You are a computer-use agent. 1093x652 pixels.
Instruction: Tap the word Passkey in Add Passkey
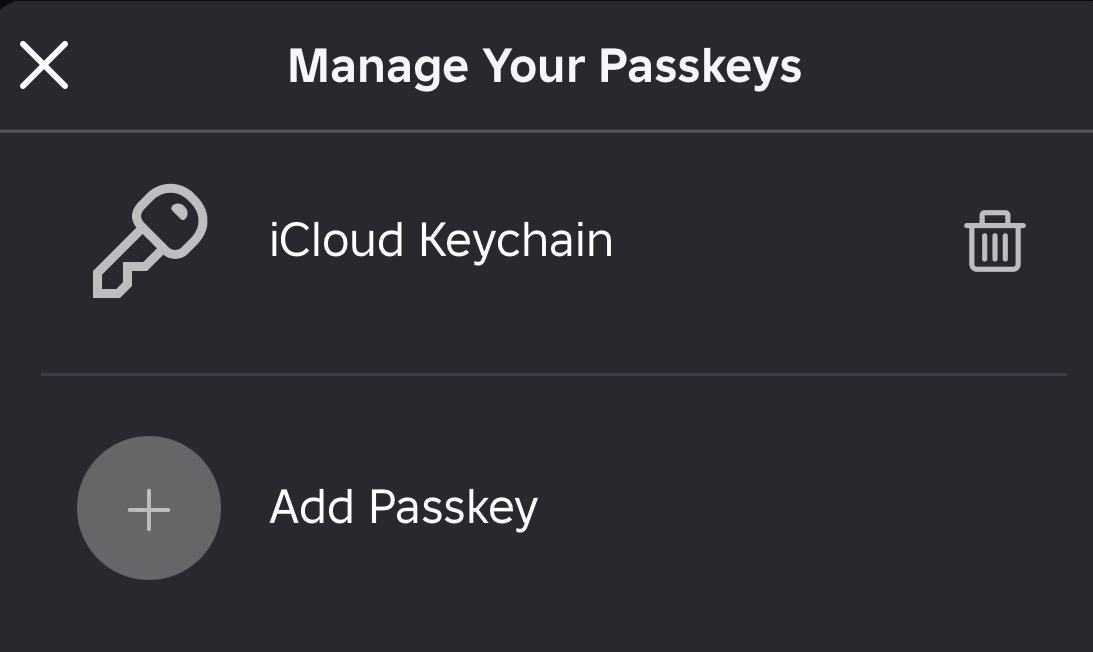click(x=454, y=509)
